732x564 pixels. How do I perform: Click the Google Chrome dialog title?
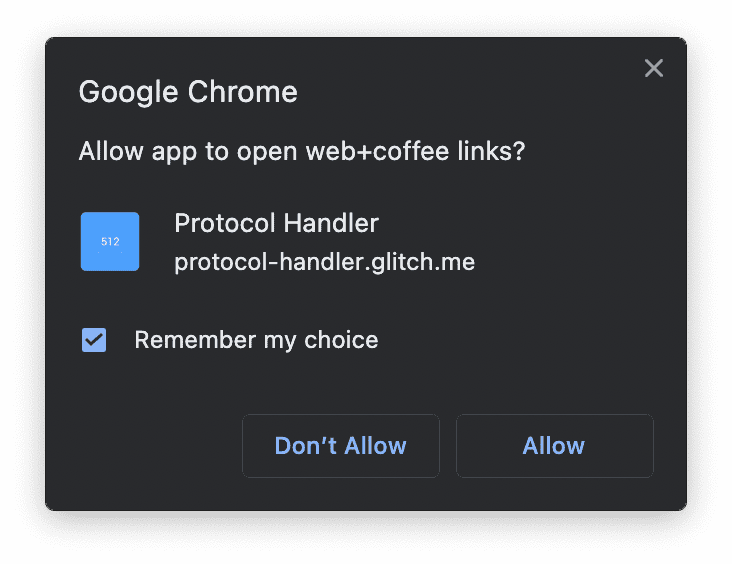coord(188,92)
